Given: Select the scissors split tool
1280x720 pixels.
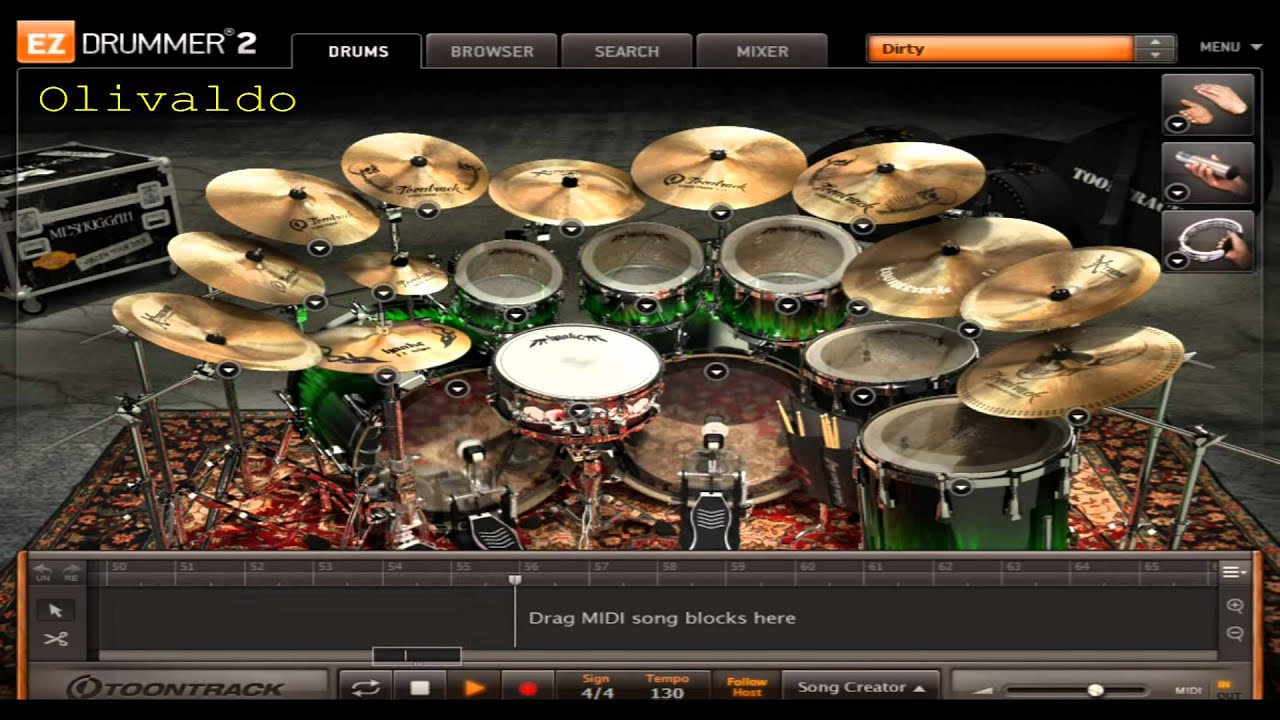Looking at the screenshot, I should pyautogui.click(x=56, y=639).
